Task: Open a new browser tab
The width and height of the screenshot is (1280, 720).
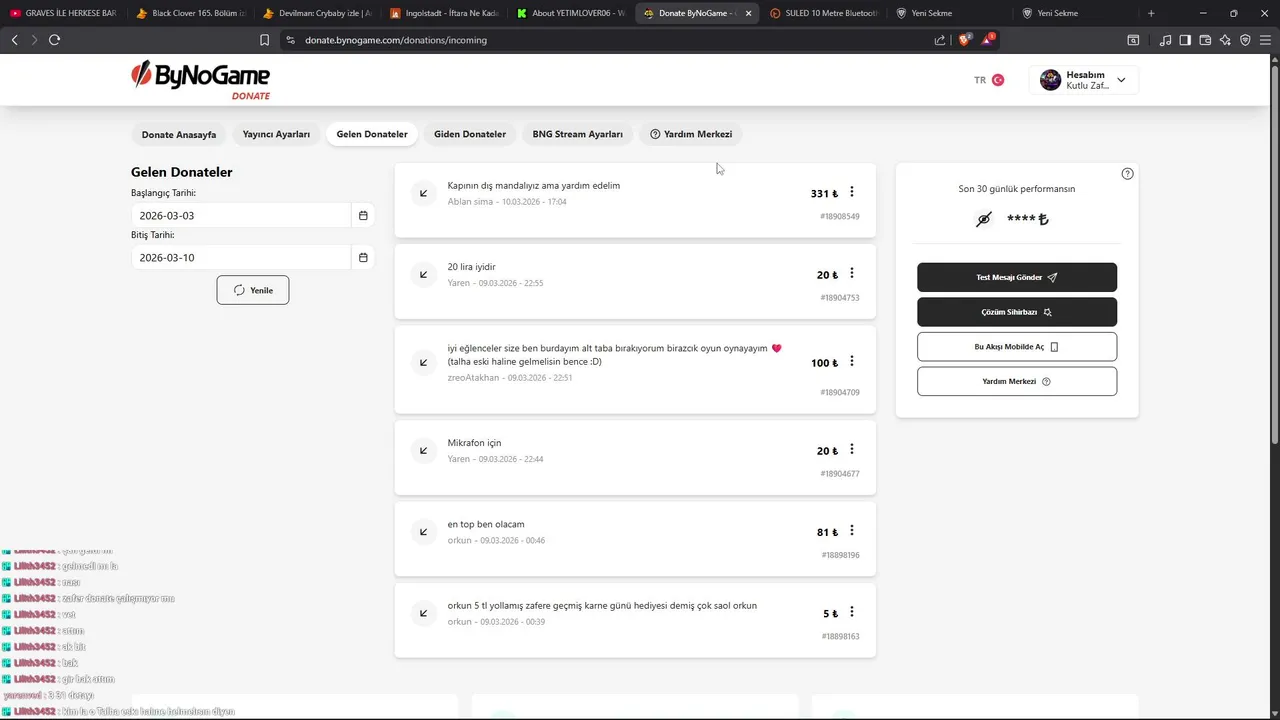Action: pos(1151,13)
